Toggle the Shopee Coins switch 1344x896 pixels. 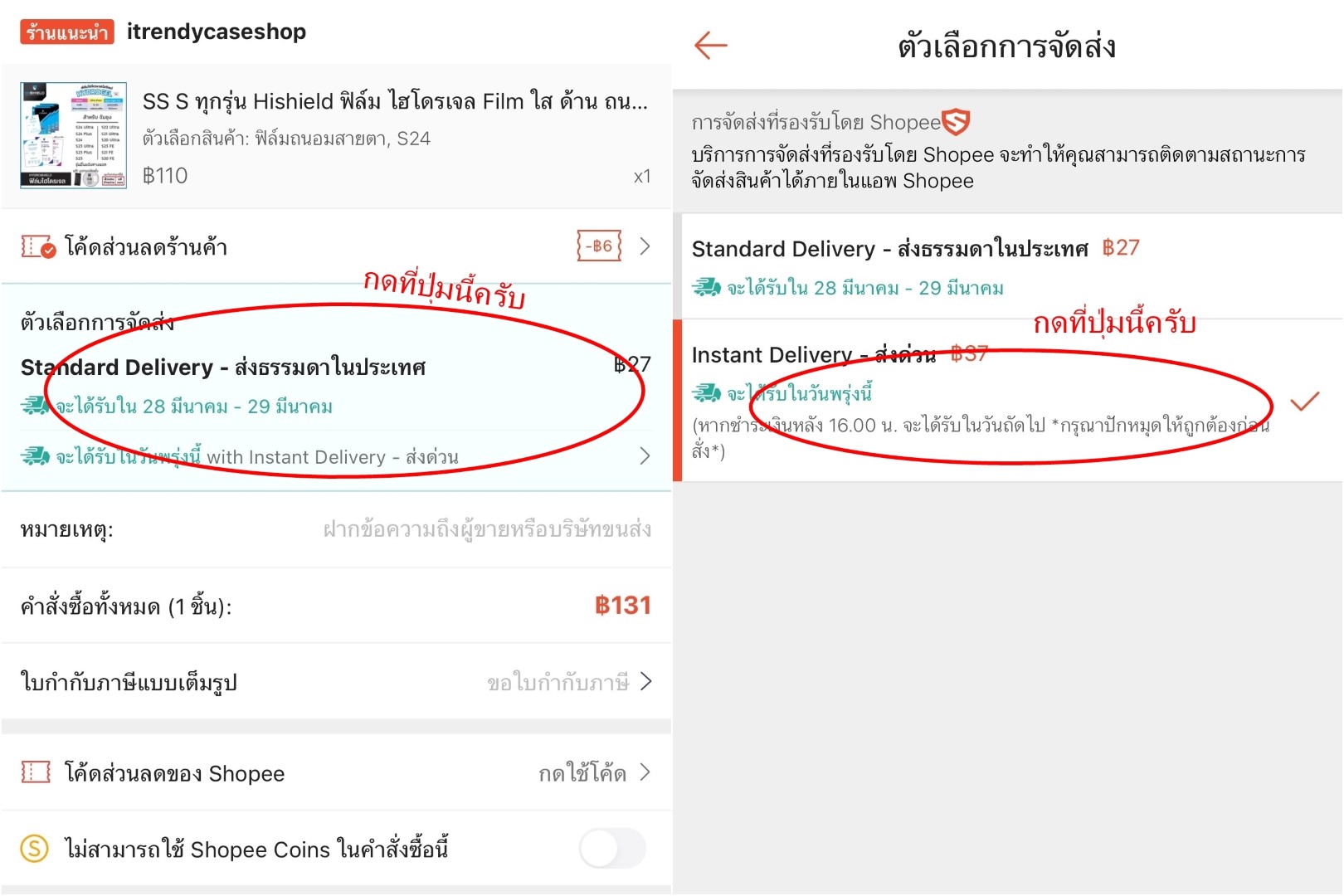pos(612,849)
